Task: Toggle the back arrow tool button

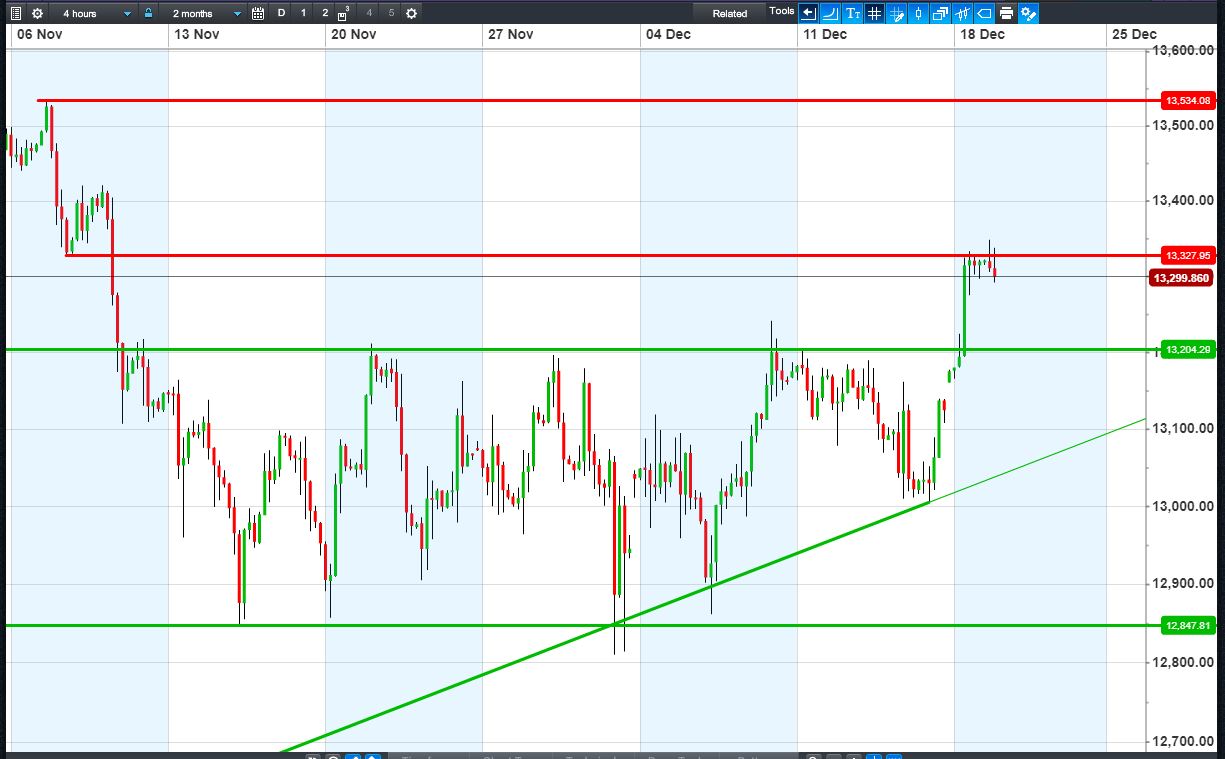Action: (x=808, y=13)
